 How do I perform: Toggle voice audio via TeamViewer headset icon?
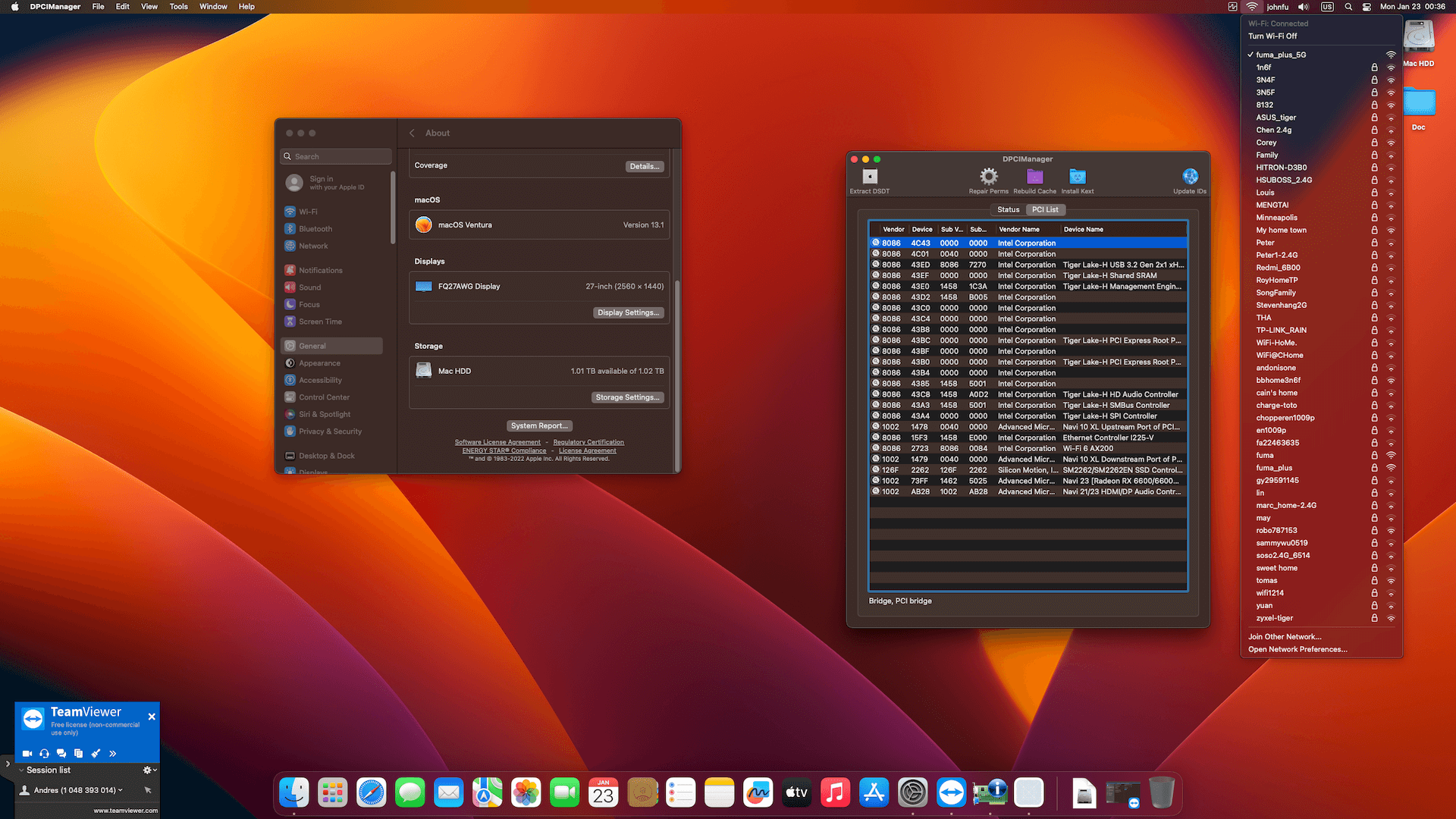point(44,753)
